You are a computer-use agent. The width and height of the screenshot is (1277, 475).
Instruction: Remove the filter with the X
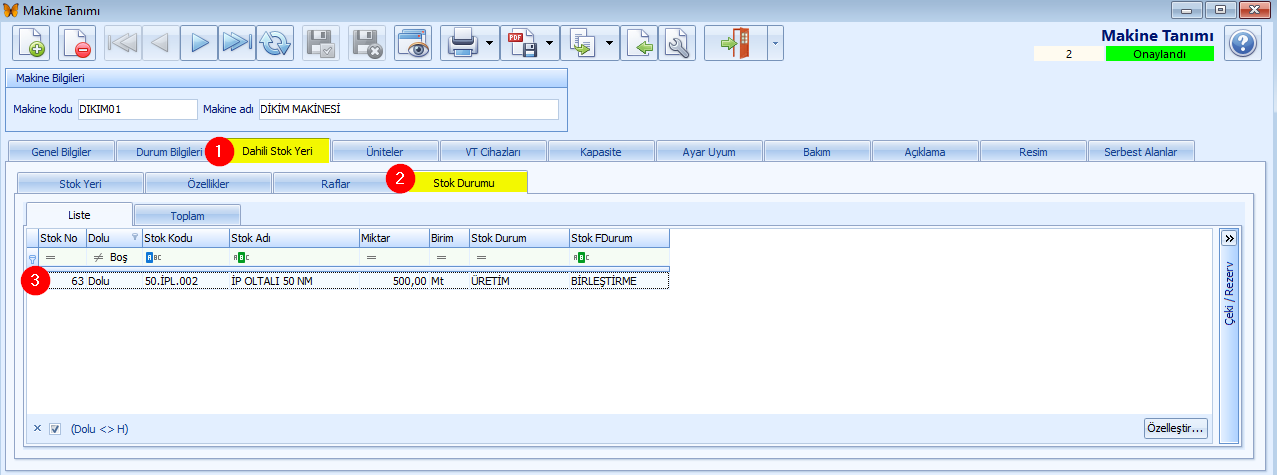[38, 429]
